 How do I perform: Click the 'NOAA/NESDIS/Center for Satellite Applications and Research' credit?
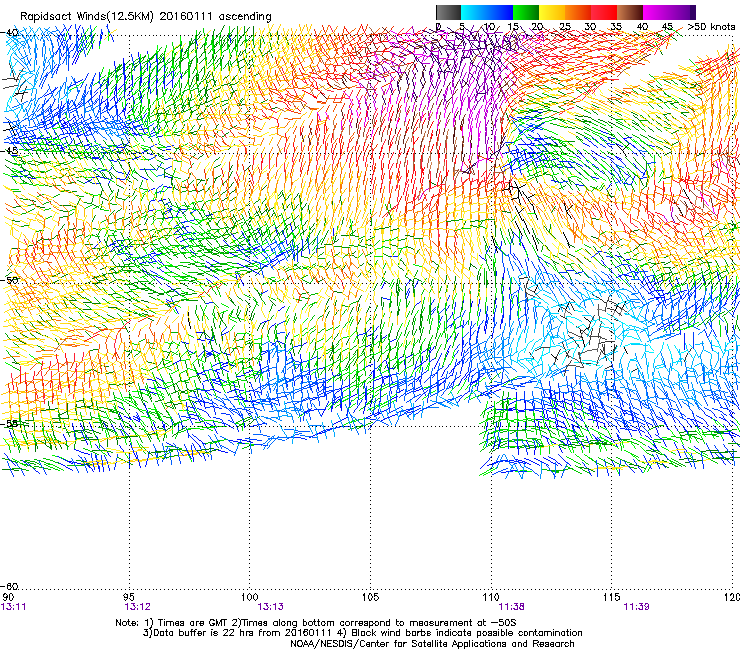tap(432, 644)
